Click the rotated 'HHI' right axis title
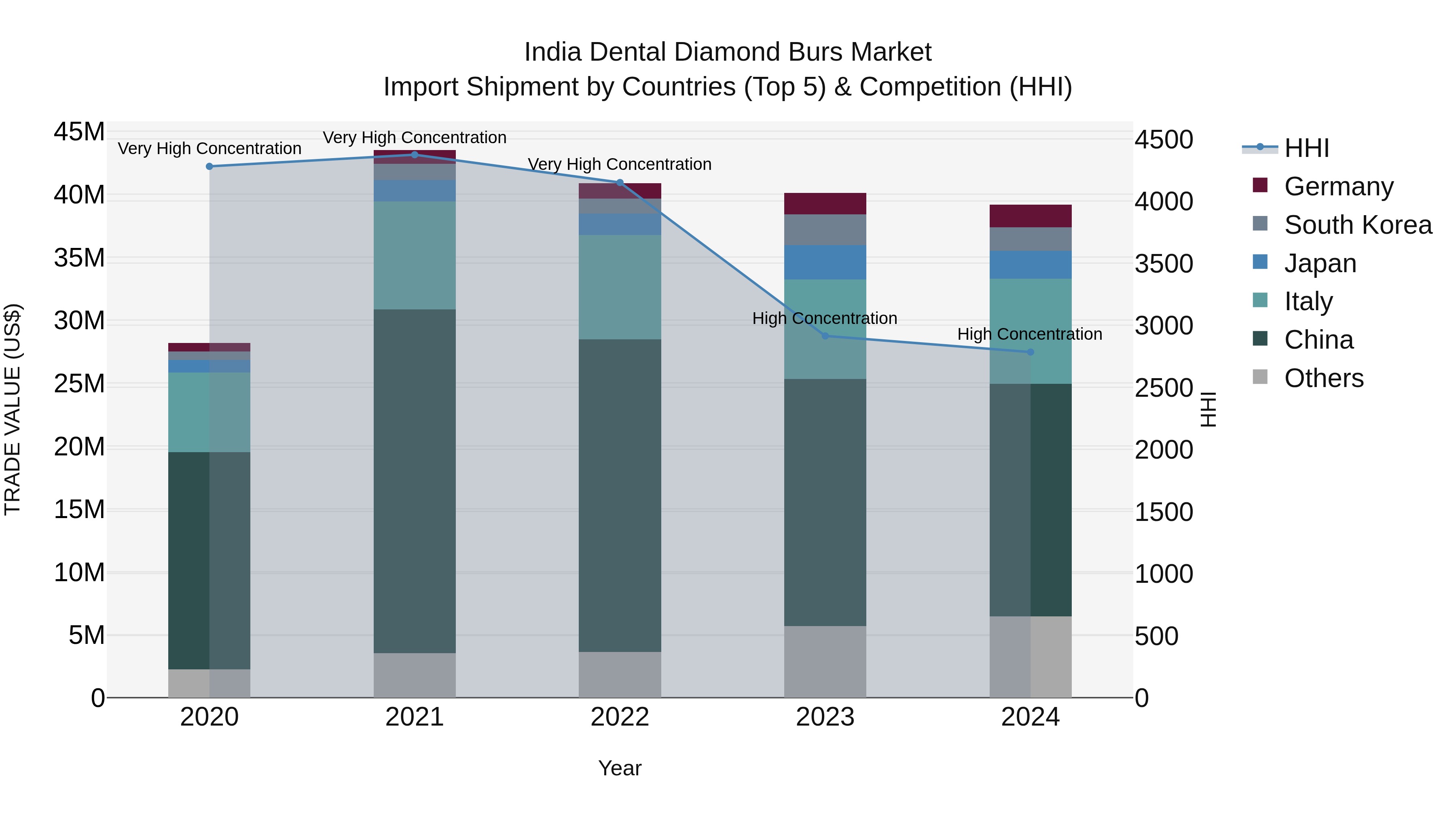This screenshot has width=1456, height=819. coord(1208,409)
